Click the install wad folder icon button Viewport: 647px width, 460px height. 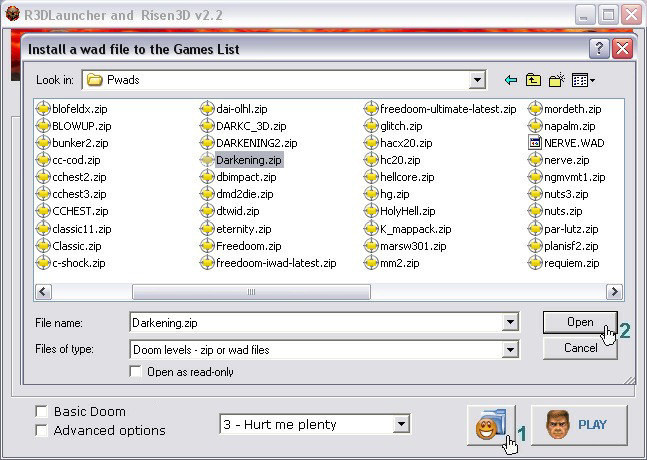click(491, 425)
